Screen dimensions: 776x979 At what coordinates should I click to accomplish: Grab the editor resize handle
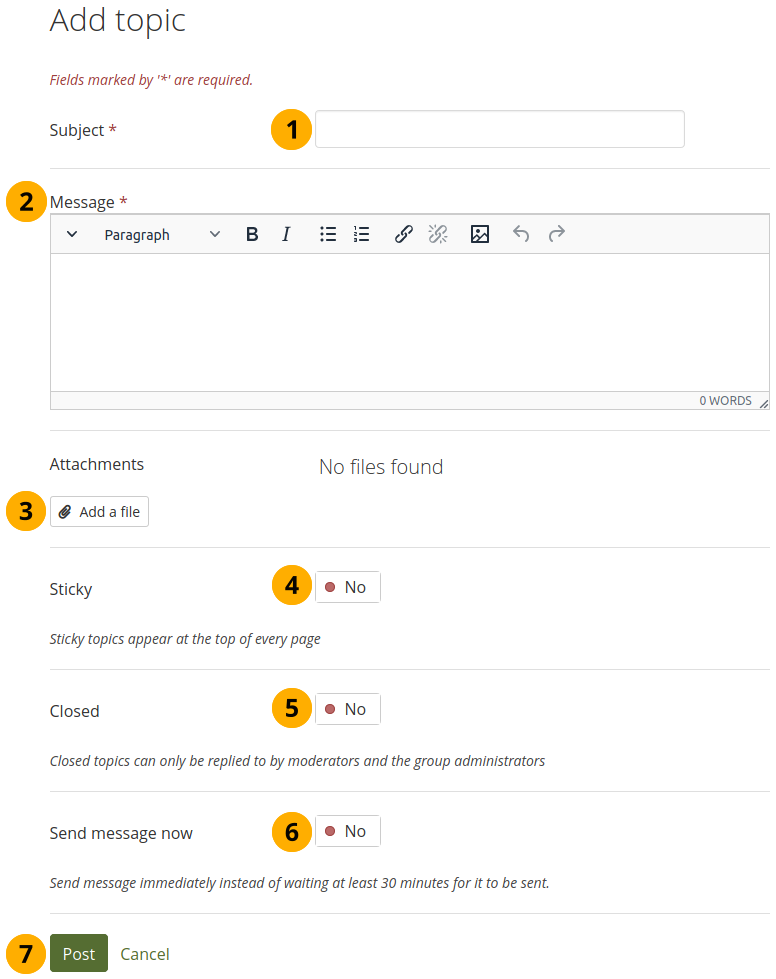763,403
